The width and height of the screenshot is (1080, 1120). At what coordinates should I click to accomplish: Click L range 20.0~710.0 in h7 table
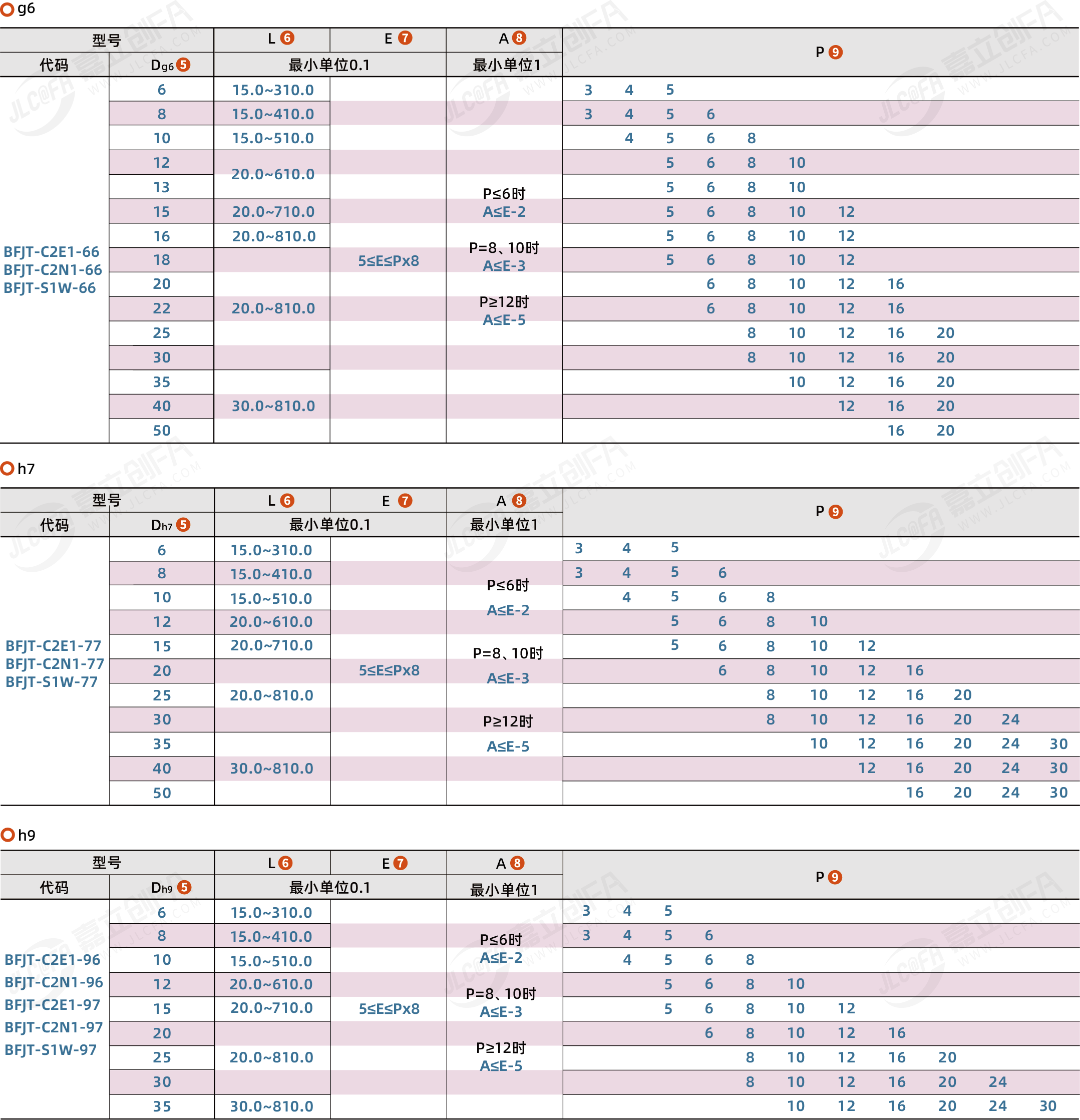[x=271, y=646]
